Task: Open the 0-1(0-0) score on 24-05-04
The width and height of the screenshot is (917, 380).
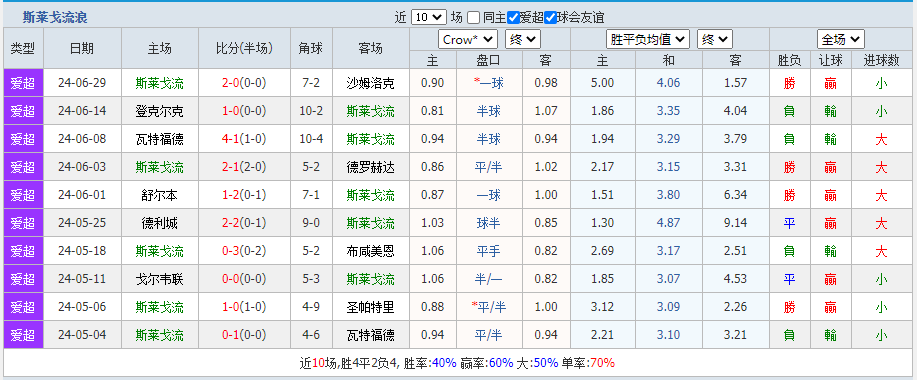Action: (244, 336)
